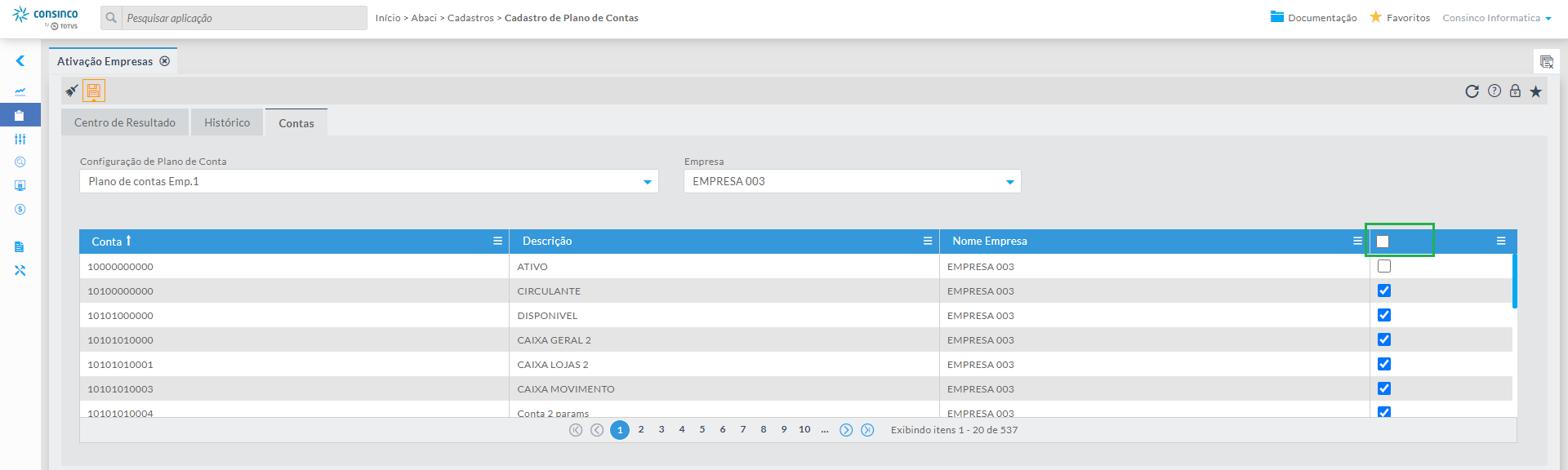Open the help question mark icon
The height and width of the screenshot is (470, 1568).
[x=1494, y=91]
